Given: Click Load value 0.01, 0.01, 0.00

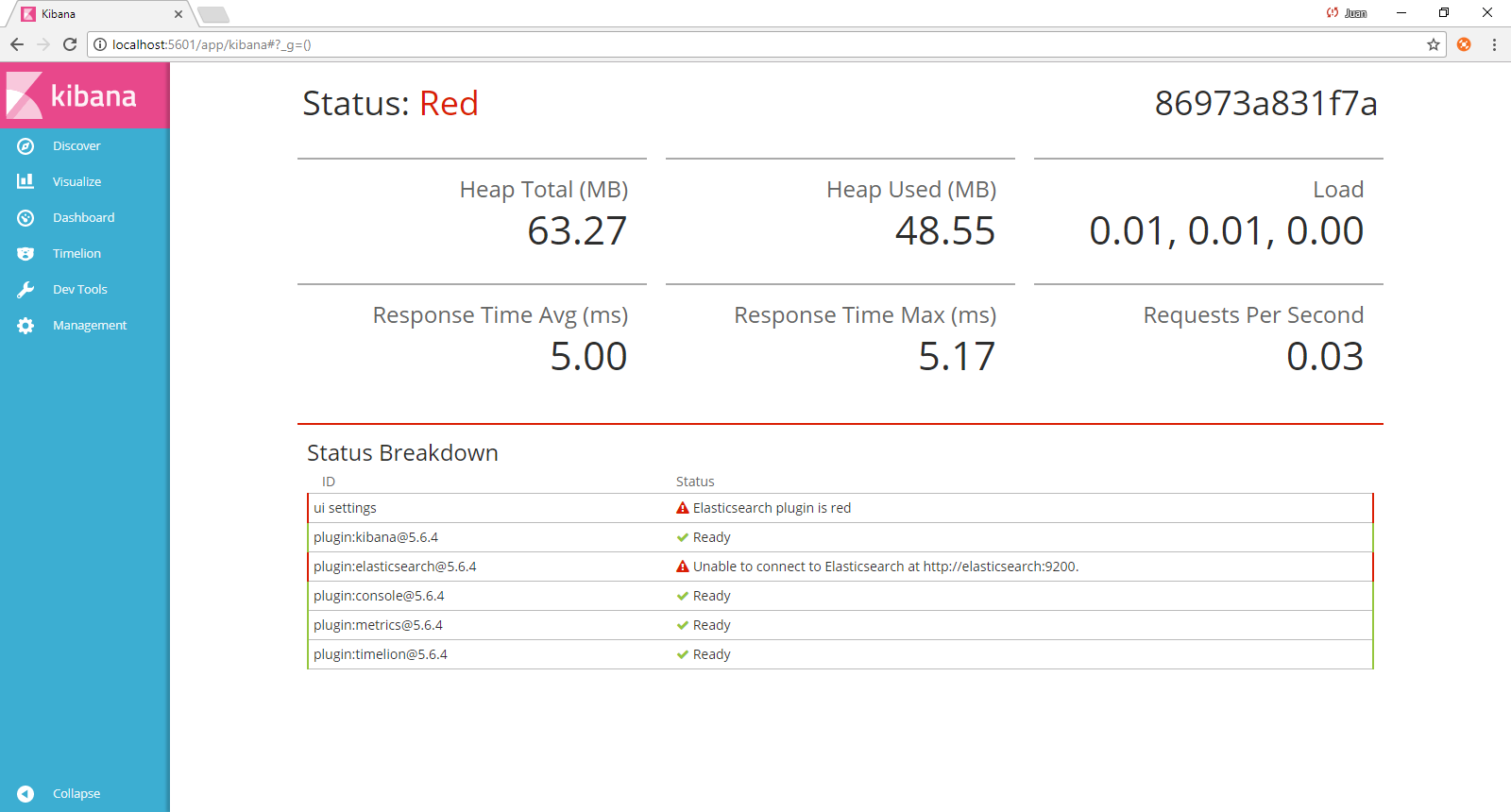Looking at the screenshot, I should click(x=1227, y=231).
